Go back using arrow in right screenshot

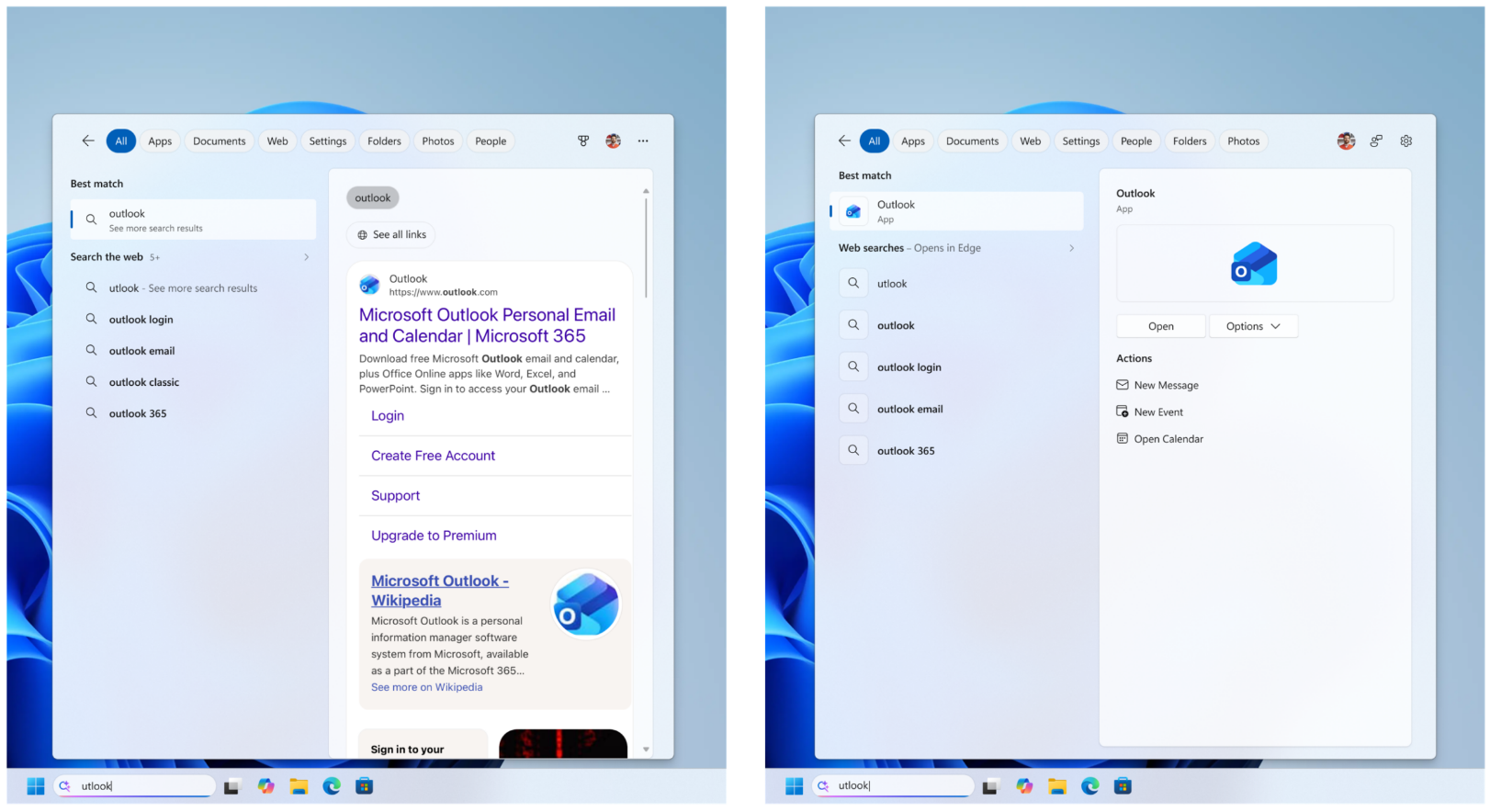click(x=844, y=141)
